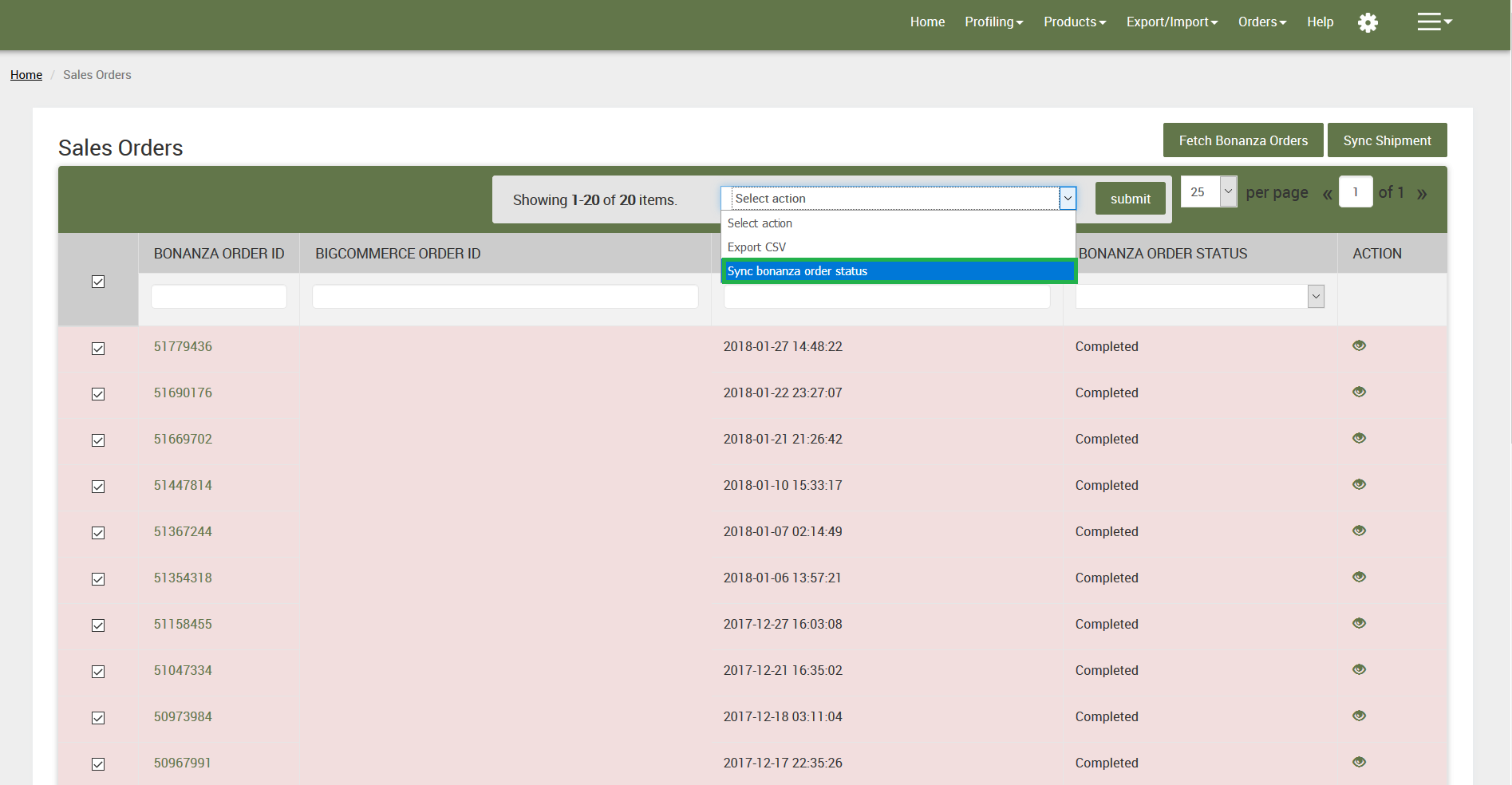Click previous page double-arrow icon
Viewport: 1512px width, 785px height.
click(1327, 194)
